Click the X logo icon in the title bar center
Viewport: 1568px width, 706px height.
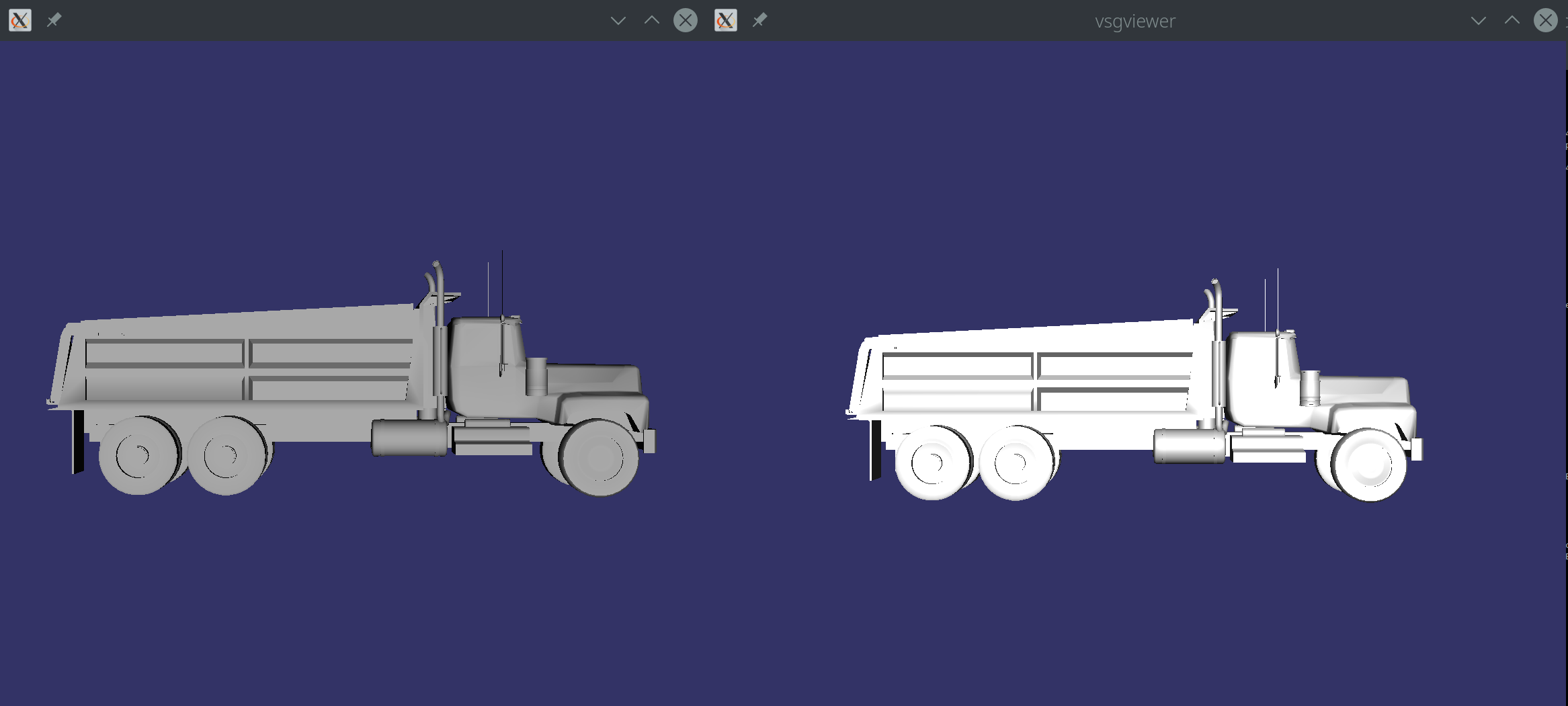[x=726, y=20]
